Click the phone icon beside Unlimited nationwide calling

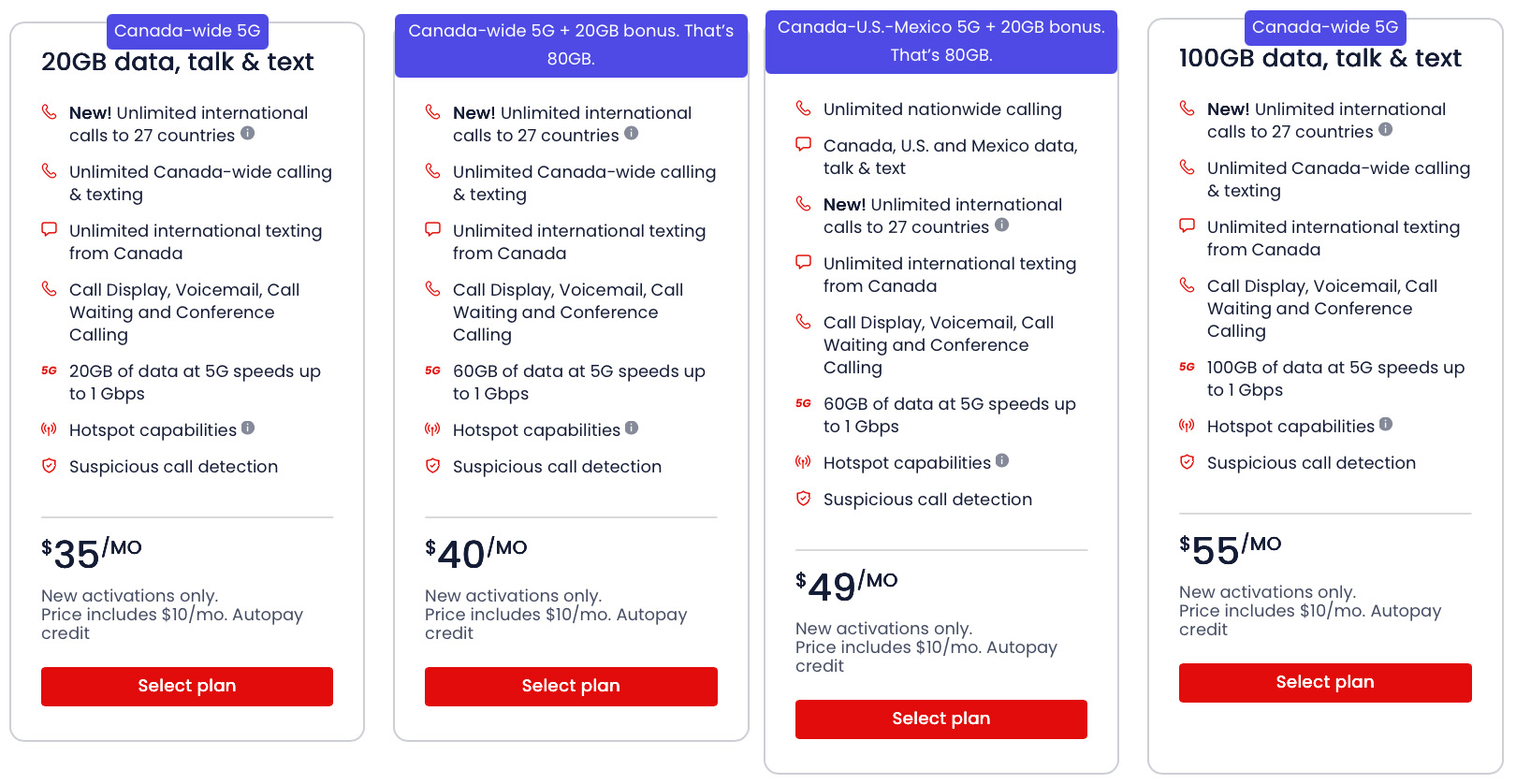tap(804, 108)
